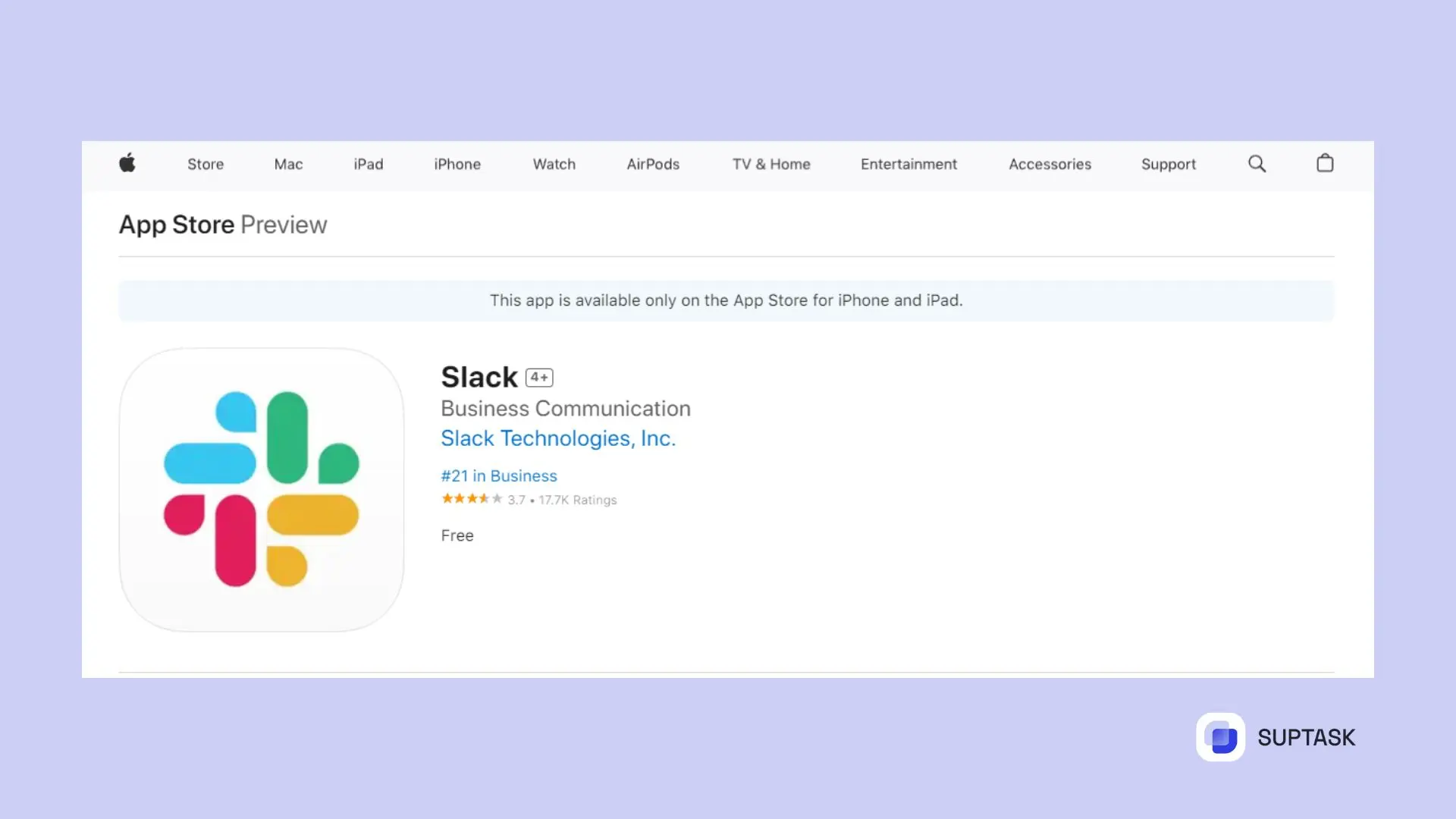Select the iPhone menu item
Viewport: 1456px width, 819px height.
(x=457, y=164)
